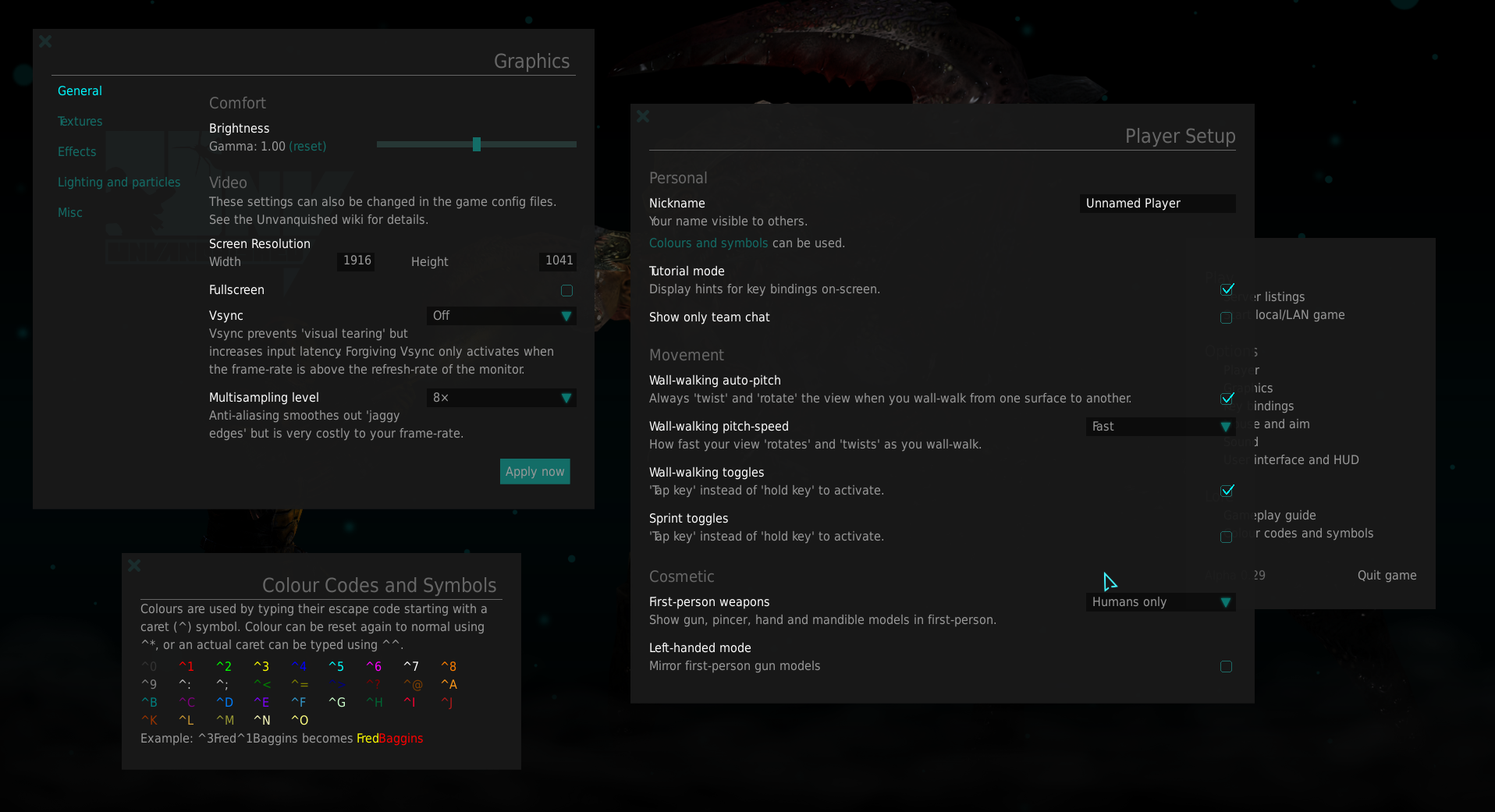Viewport: 1495px width, 812px height.
Task: Open Lighting and particles tab
Action: pyautogui.click(x=119, y=183)
